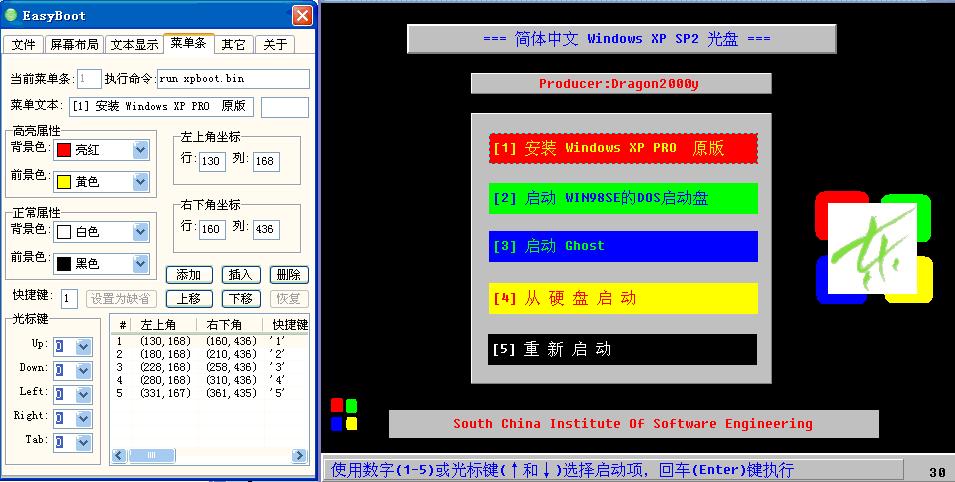Select preview item [4] 从硬盘启动

[623, 298]
